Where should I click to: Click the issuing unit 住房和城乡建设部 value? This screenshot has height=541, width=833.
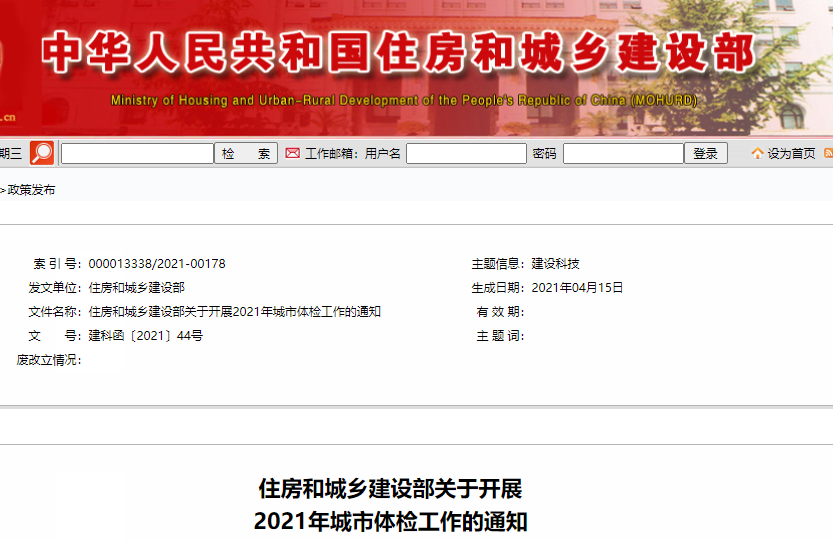point(137,288)
